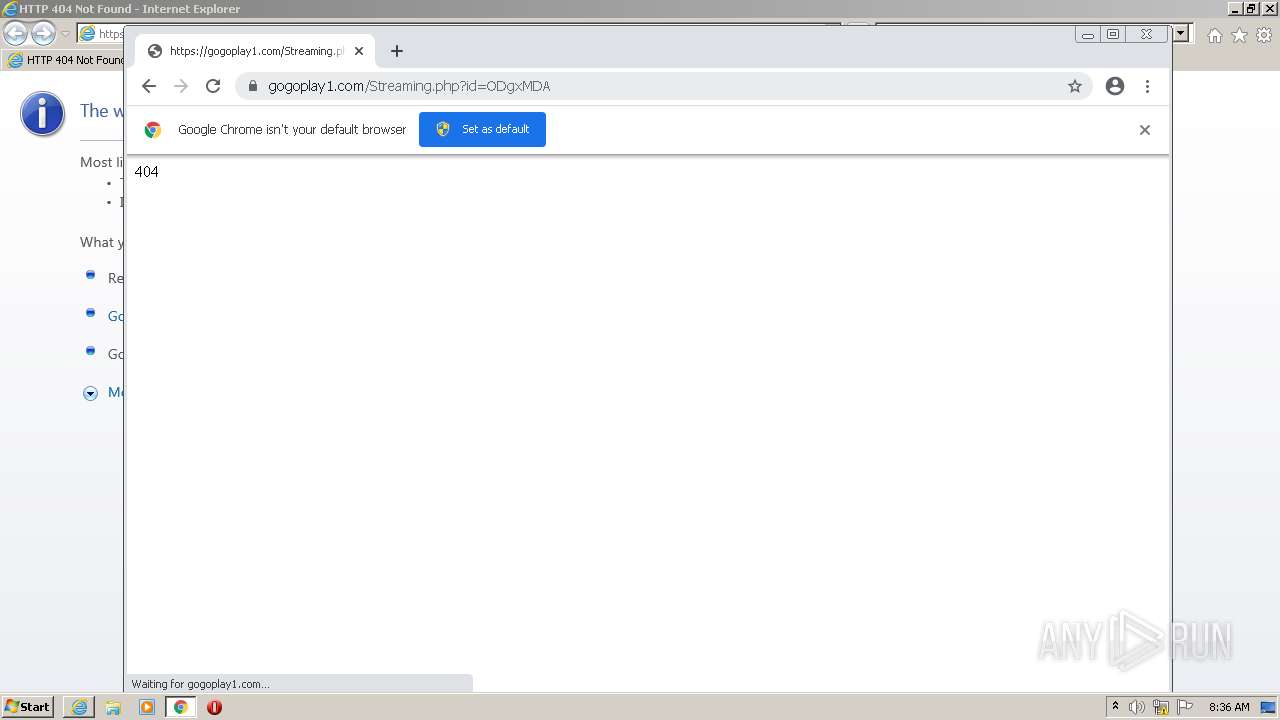The height and width of the screenshot is (720, 1280).
Task: Click Set as default button
Action: (482, 129)
